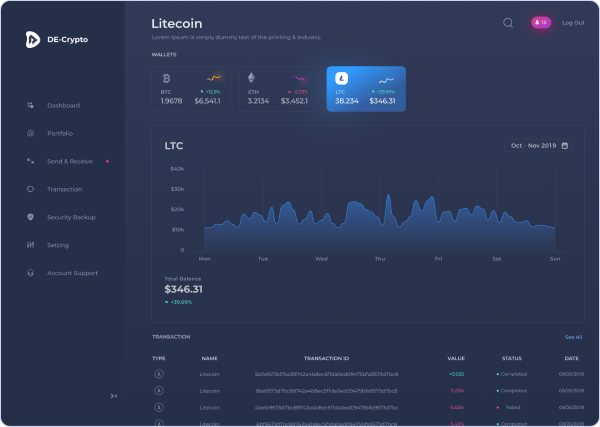Click See All transactions link
The image size is (600, 427).
(x=573, y=337)
